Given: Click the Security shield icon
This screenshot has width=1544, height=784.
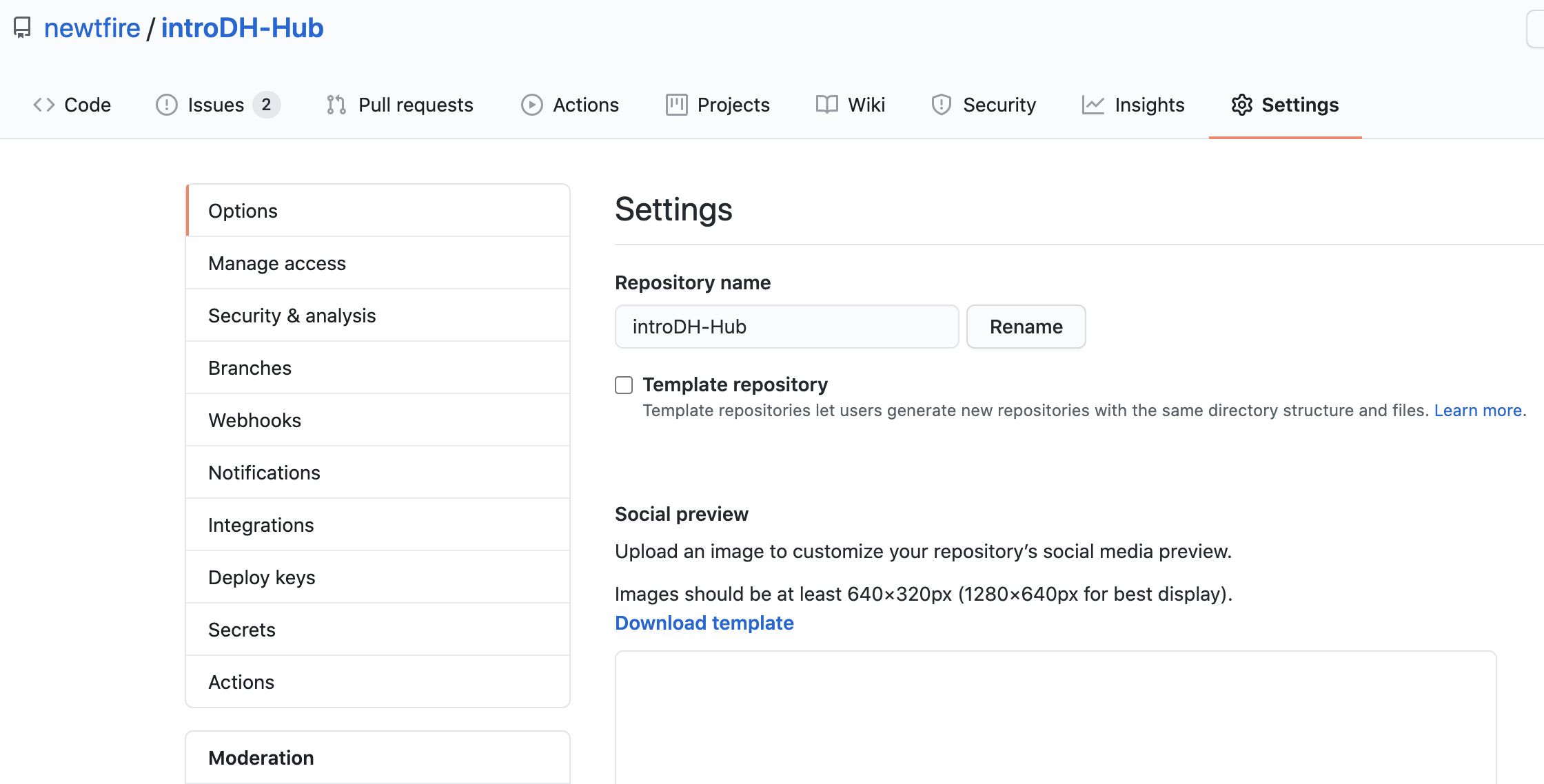Looking at the screenshot, I should point(941,104).
